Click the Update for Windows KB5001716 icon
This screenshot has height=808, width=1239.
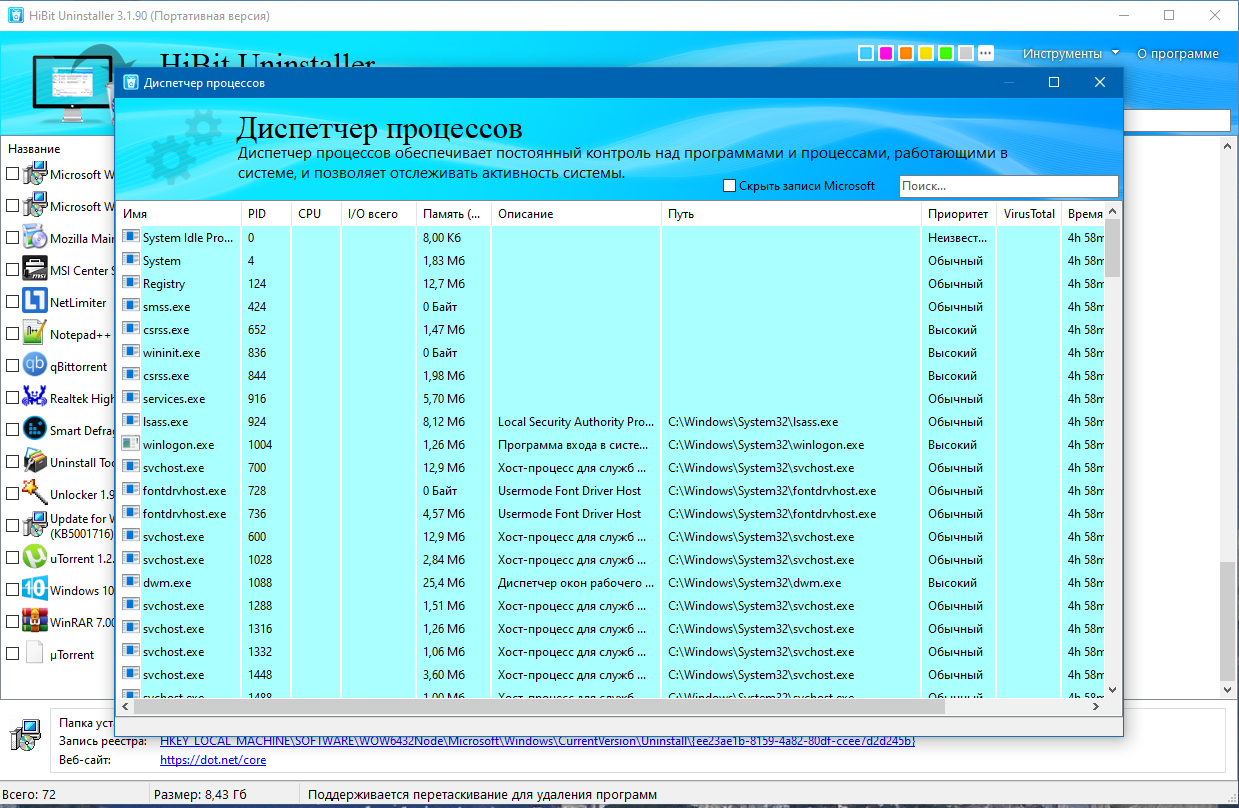click(x=35, y=525)
